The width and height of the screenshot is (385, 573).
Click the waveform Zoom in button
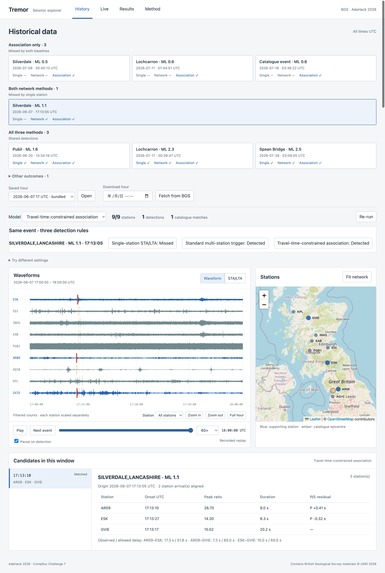click(x=194, y=415)
